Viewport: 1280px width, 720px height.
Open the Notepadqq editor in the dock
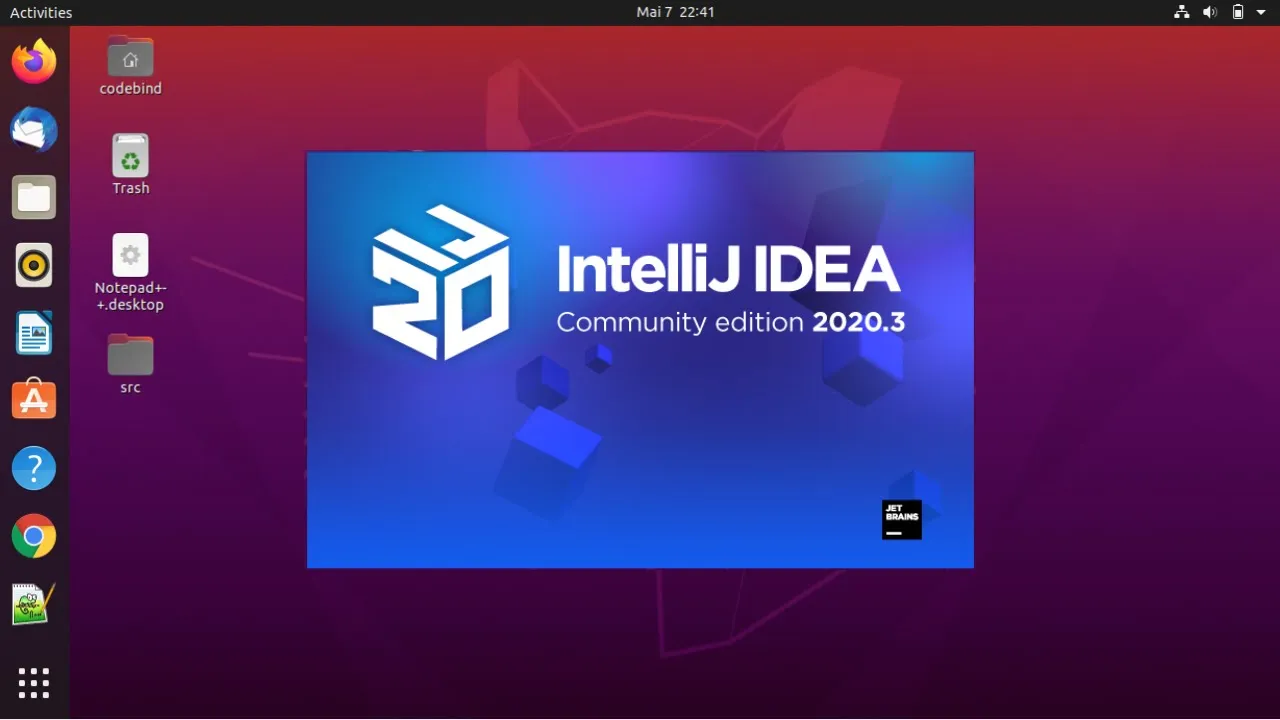(34, 604)
